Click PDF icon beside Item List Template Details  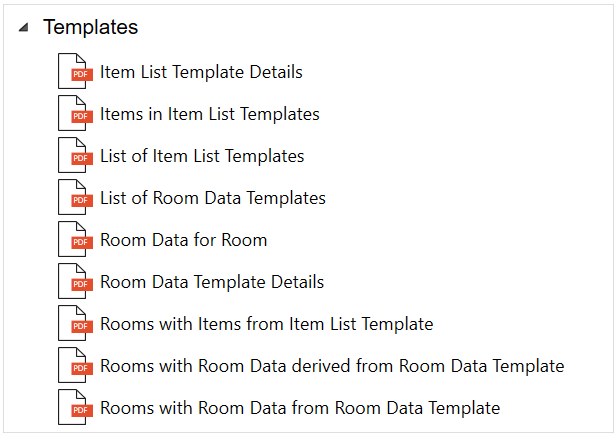point(74,73)
